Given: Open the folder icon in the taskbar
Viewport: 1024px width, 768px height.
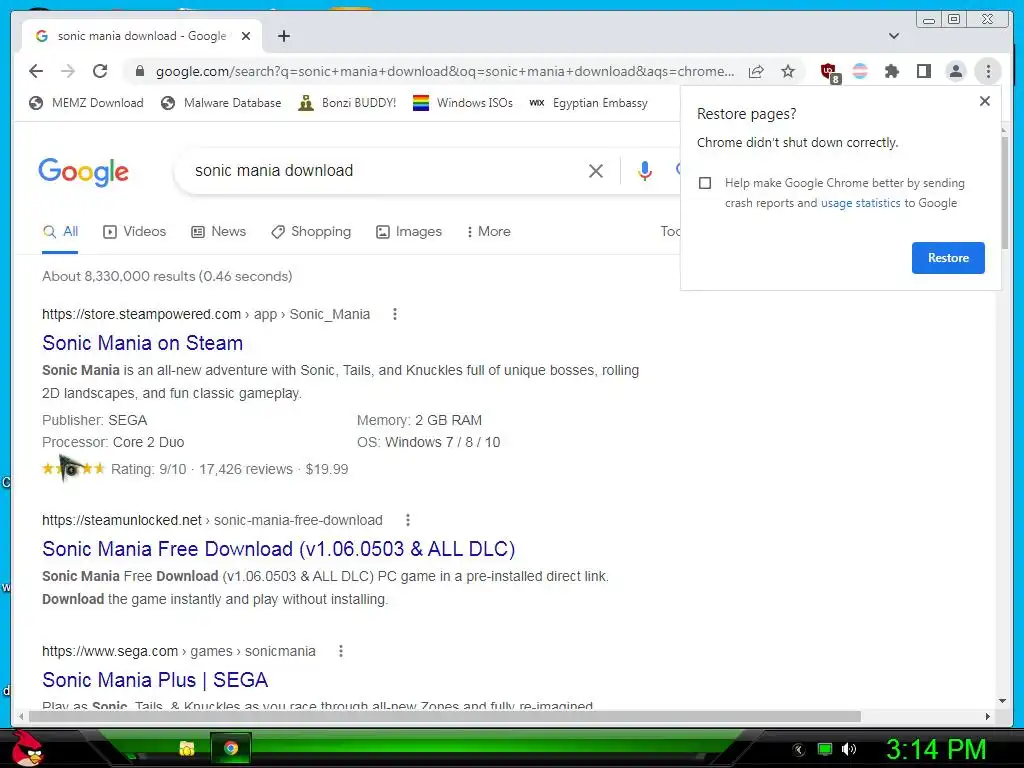Looking at the screenshot, I should click(x=187, y=748).
